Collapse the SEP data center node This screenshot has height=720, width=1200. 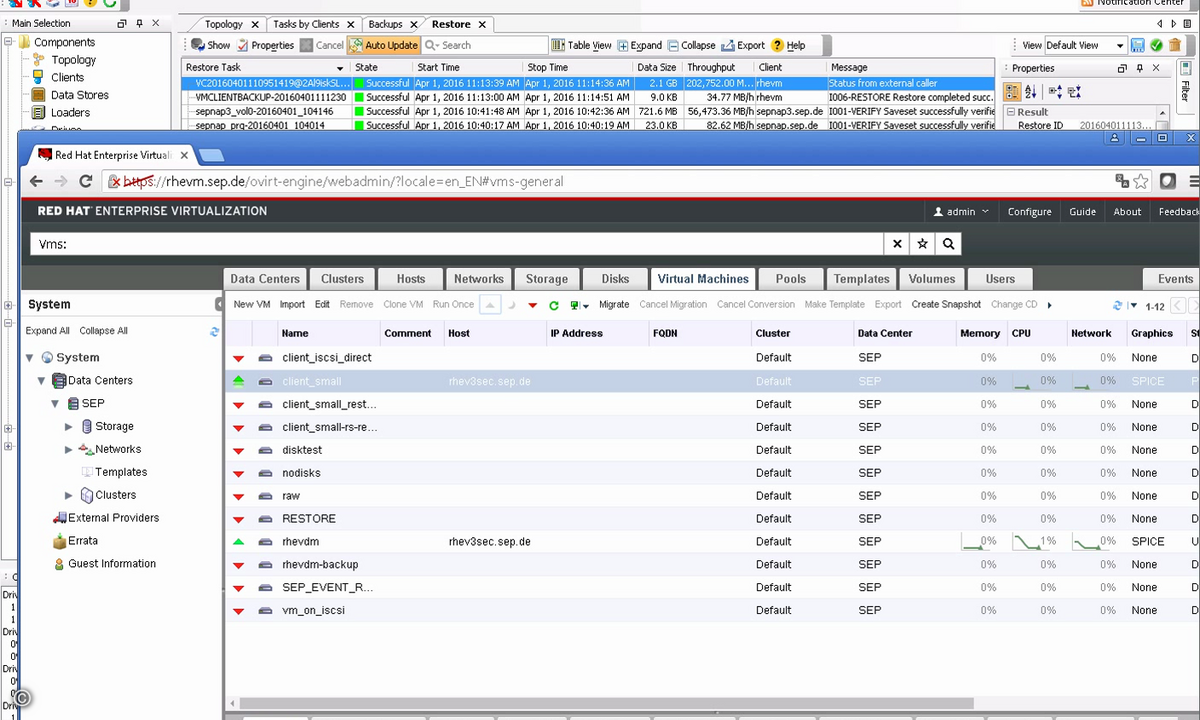[x=56, y=404]
